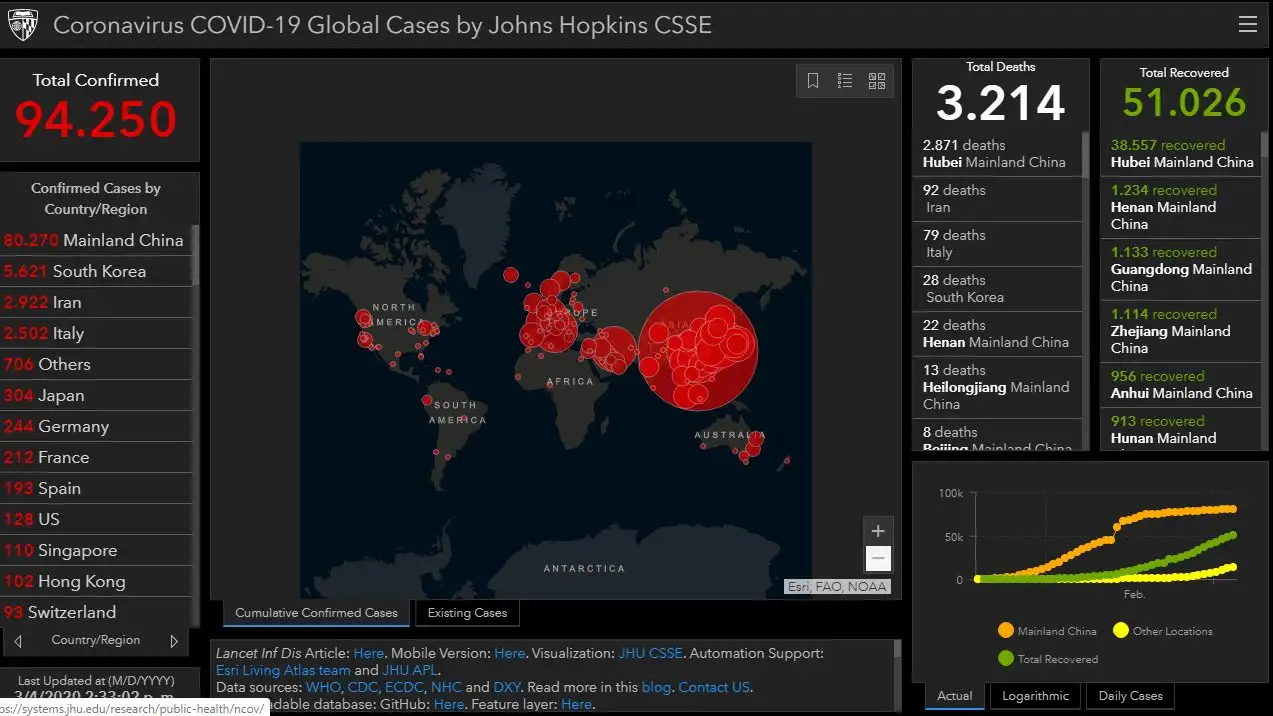Screen dimensions: 1273x716
Task: Select Italy with 2.502 cases
Action: coord(95,333)
